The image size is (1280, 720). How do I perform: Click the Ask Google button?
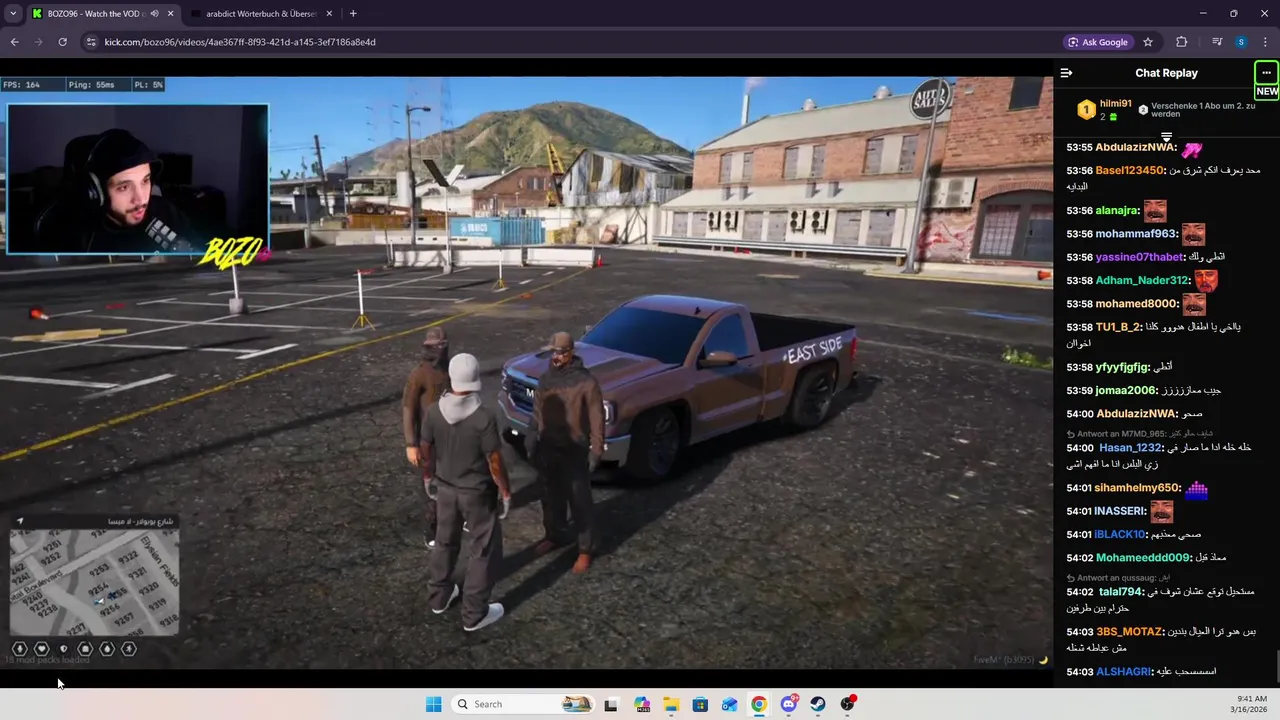click(x=1098, y=42)
